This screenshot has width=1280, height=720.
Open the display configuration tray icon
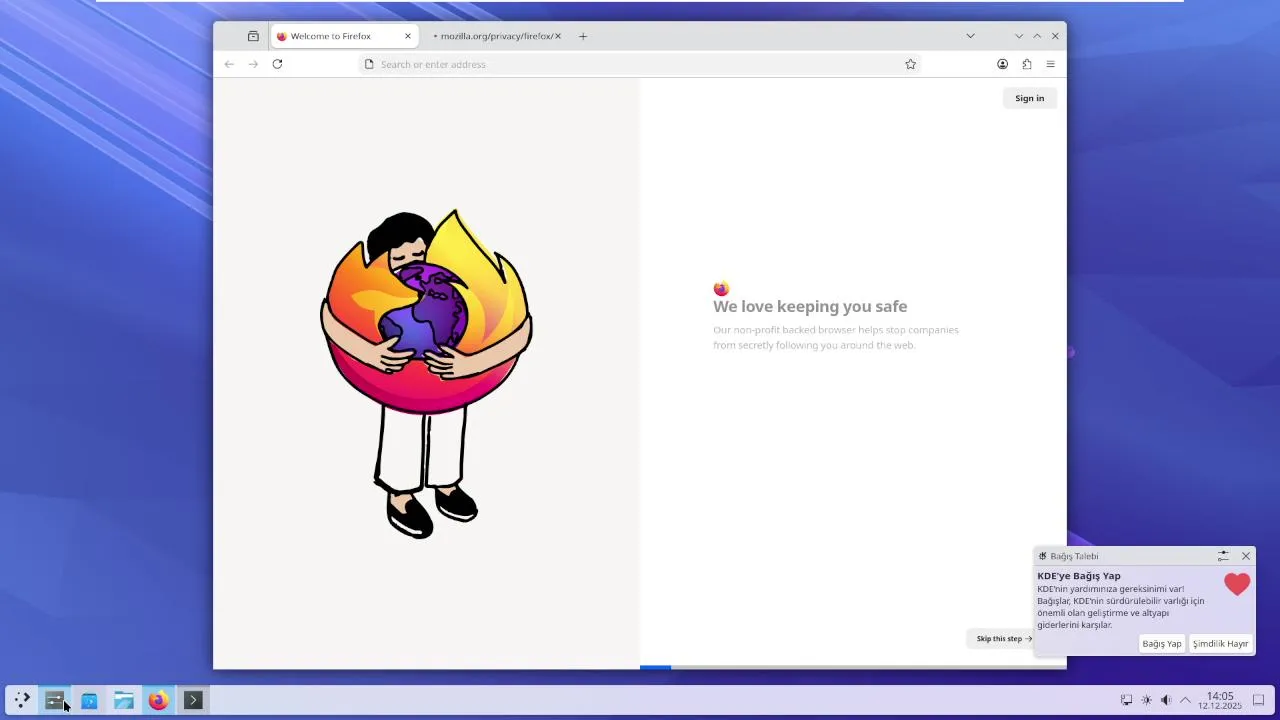pos(1126,700)
